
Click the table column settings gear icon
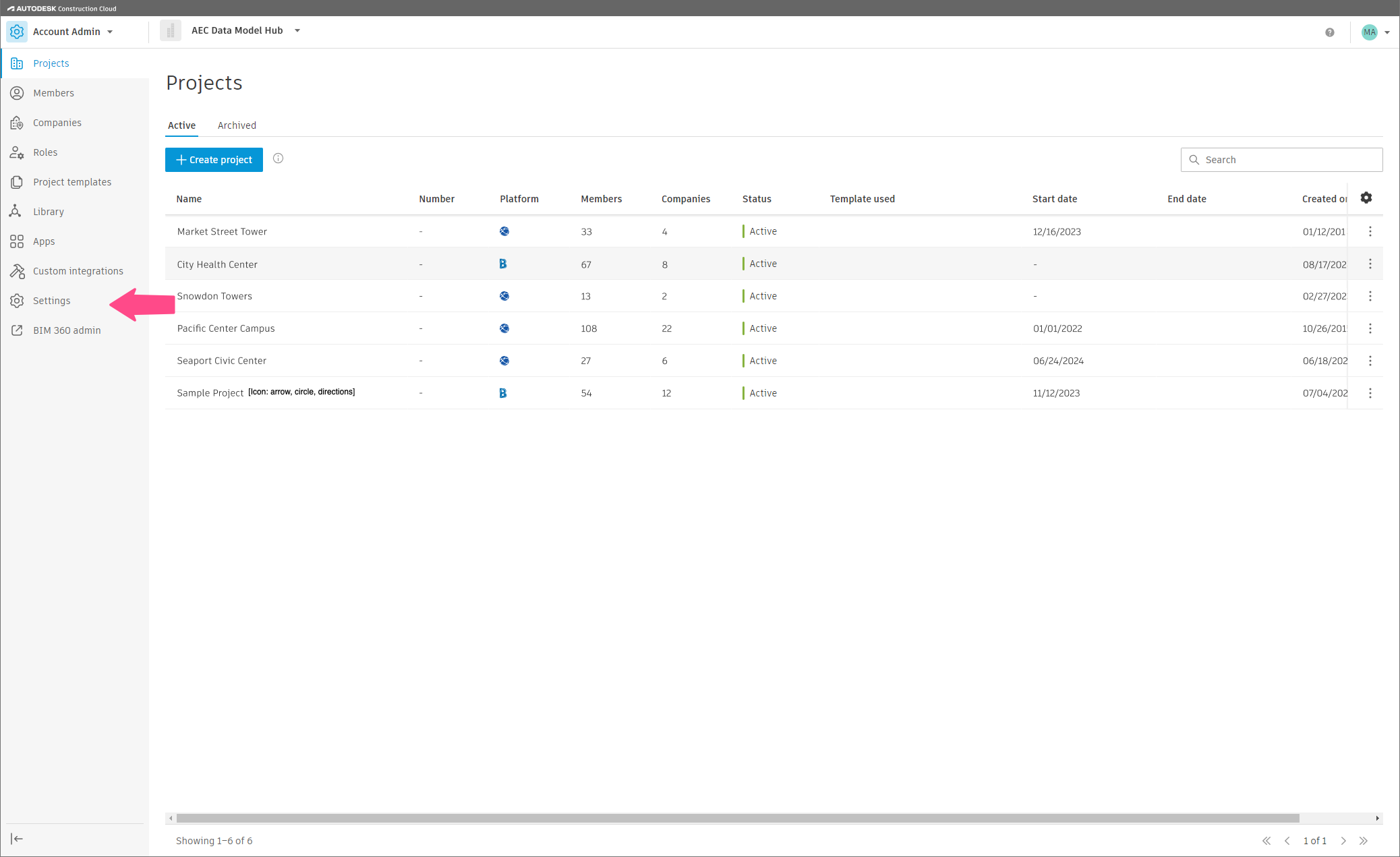(x=1366, y=198)
